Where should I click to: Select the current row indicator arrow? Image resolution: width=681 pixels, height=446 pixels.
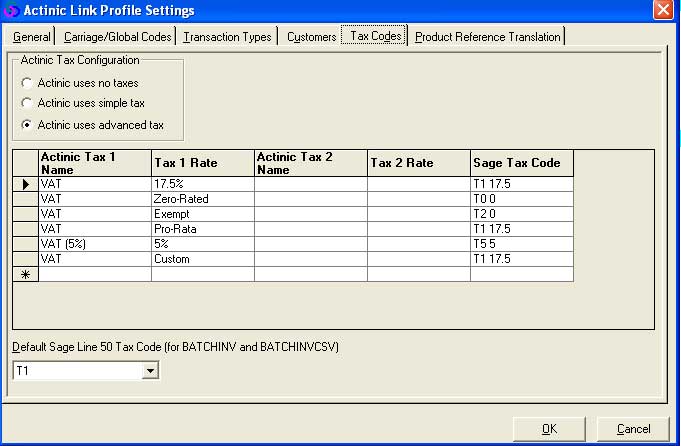[25, 184]
